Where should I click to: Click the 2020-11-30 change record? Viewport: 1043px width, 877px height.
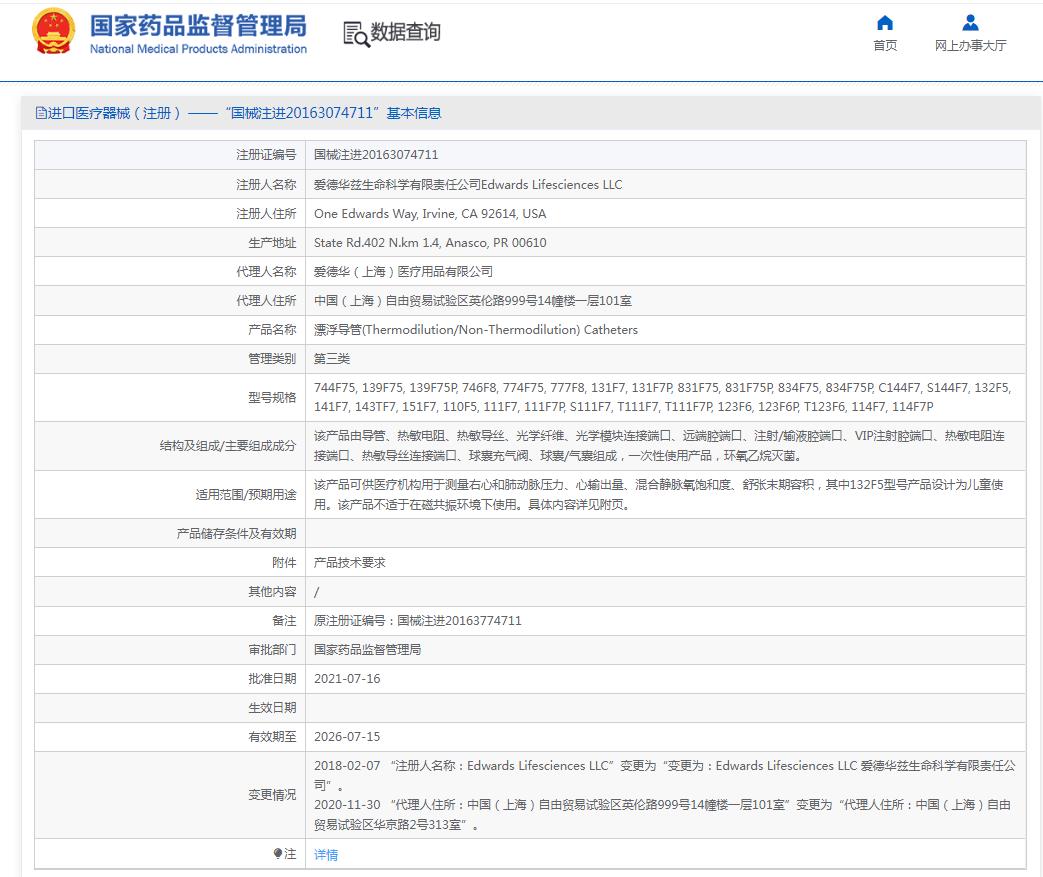(x=663, y=814)
